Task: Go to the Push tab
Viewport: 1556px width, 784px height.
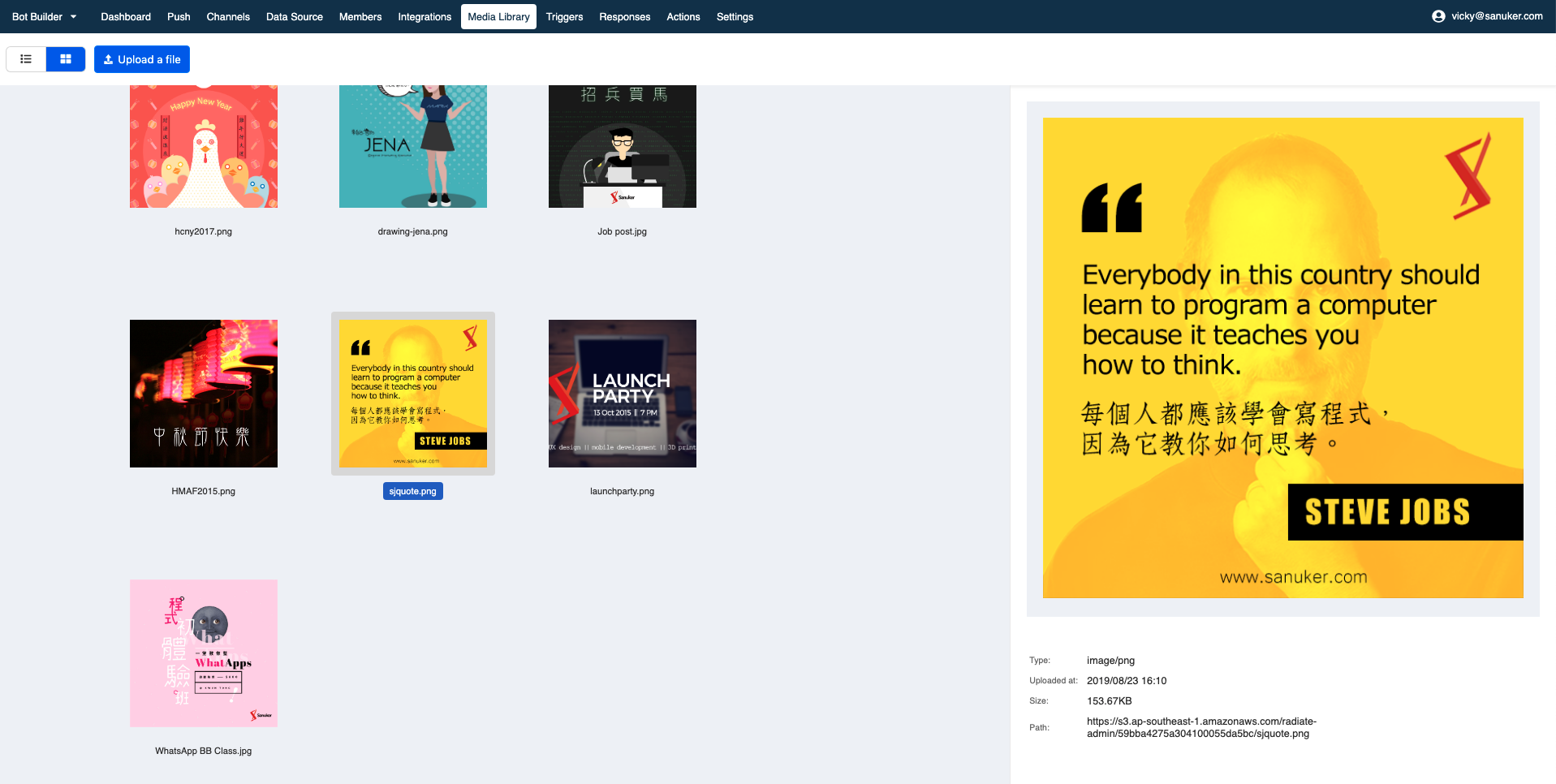Action: coord(179,16)
